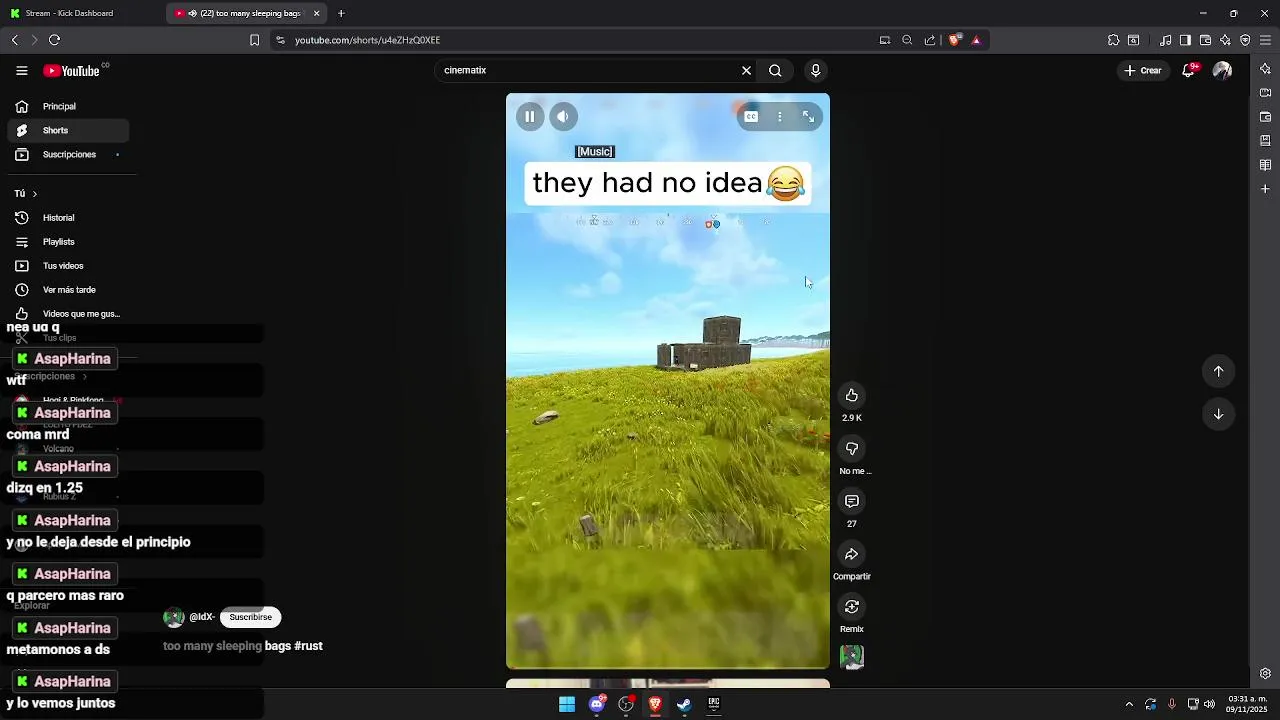Viewport: 1280px width, 720px height.
Task: Like the Short with 2.9 K likes
Action: [x=852, y=395]
